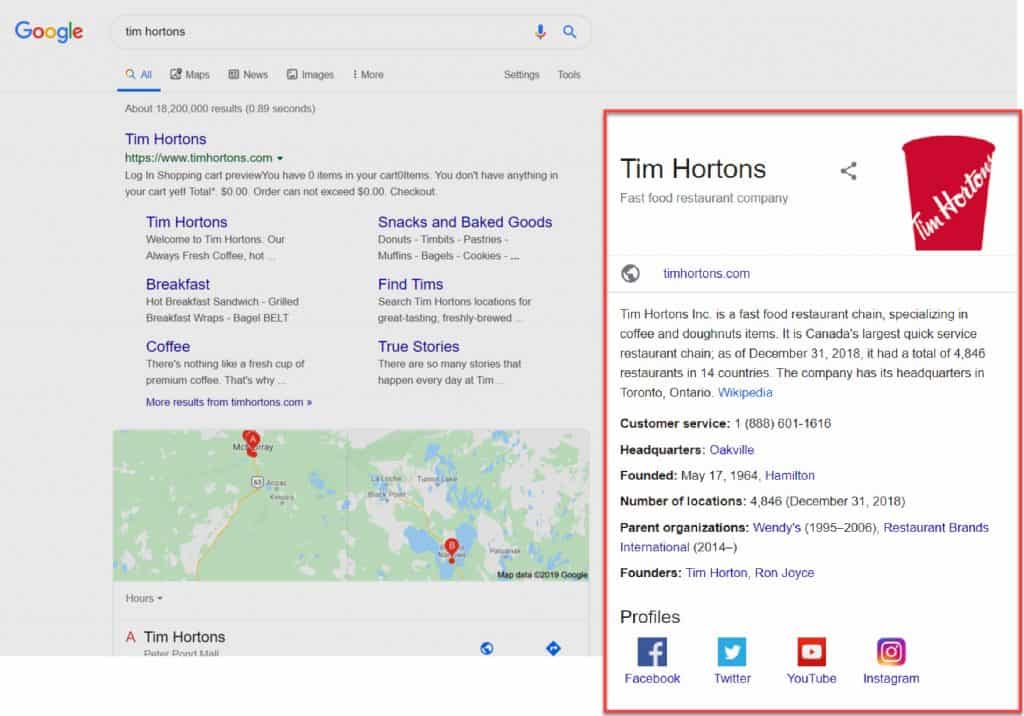Switch to the News tab
This screenshot has width=1024, height=716.
tap(248, 74)
